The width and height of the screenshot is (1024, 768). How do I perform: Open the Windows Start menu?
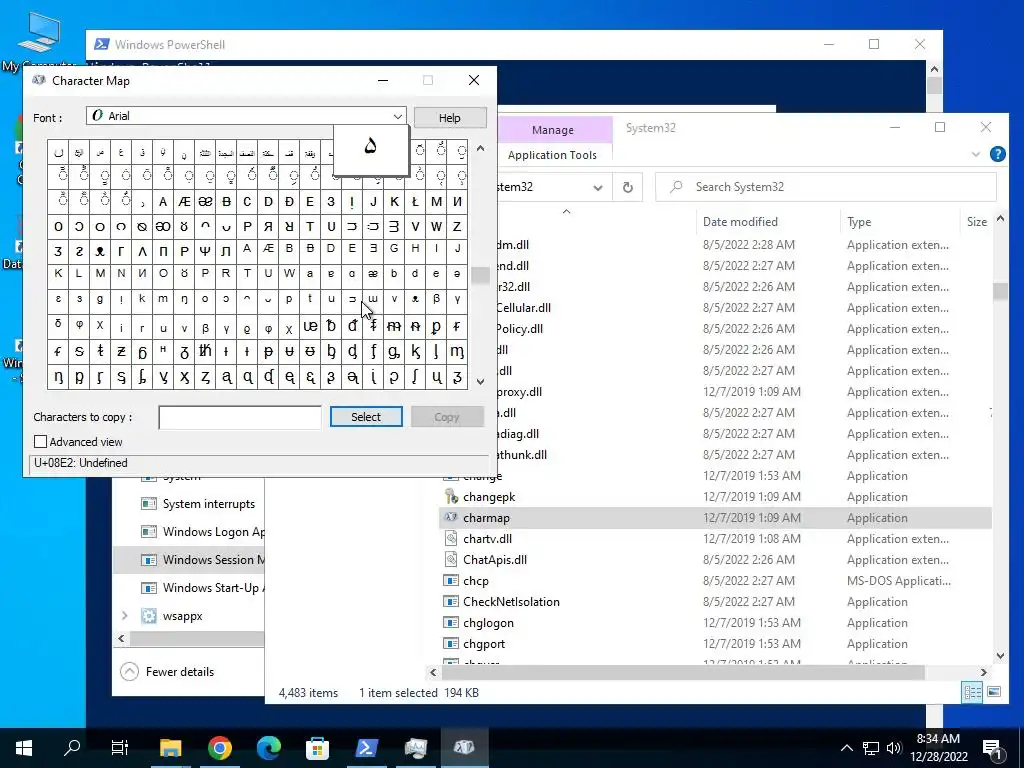[x=24, y=747]
